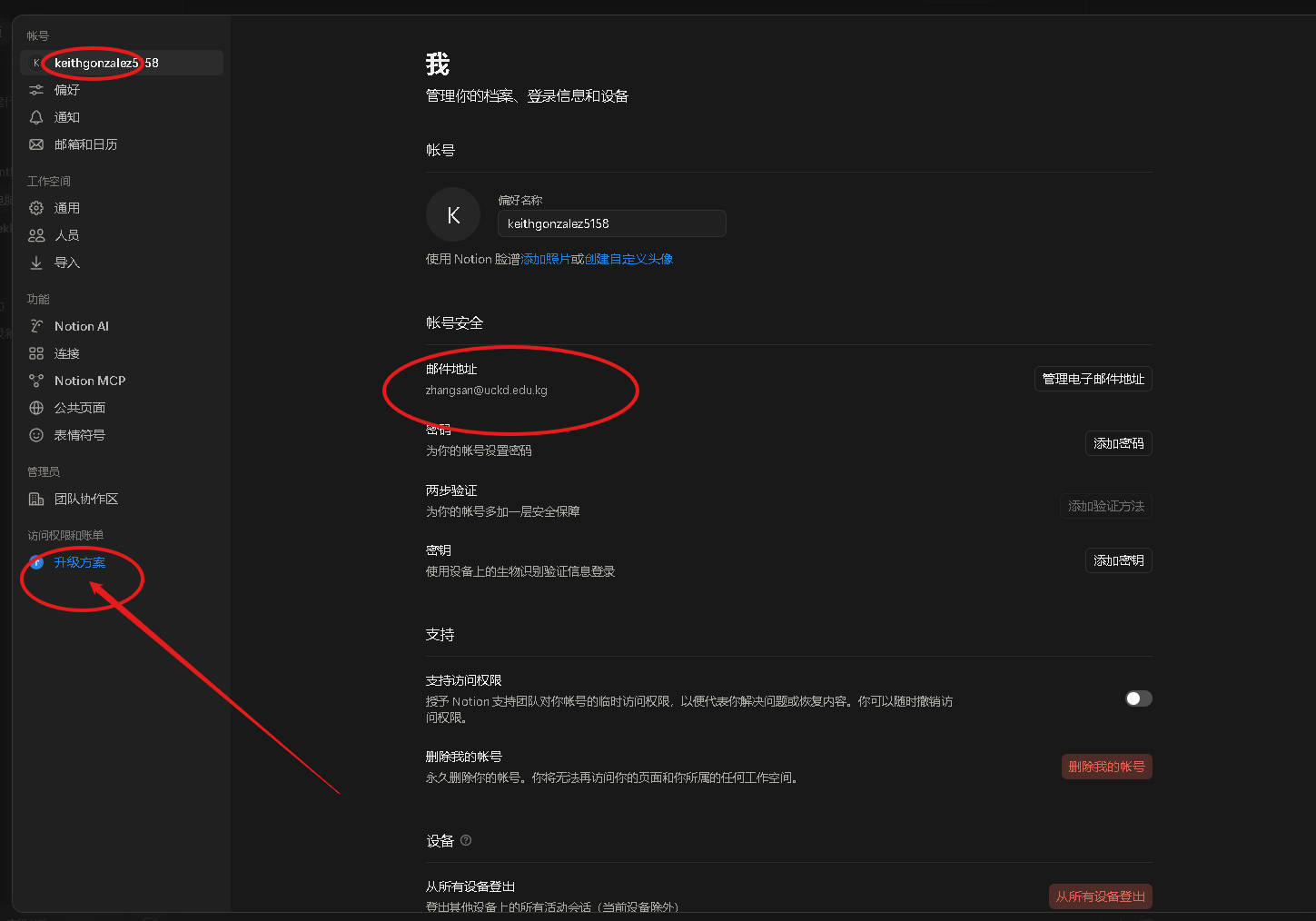Open the 偏好 settings section
This screenshot has height=921, width=1316.
click(122, 90)
